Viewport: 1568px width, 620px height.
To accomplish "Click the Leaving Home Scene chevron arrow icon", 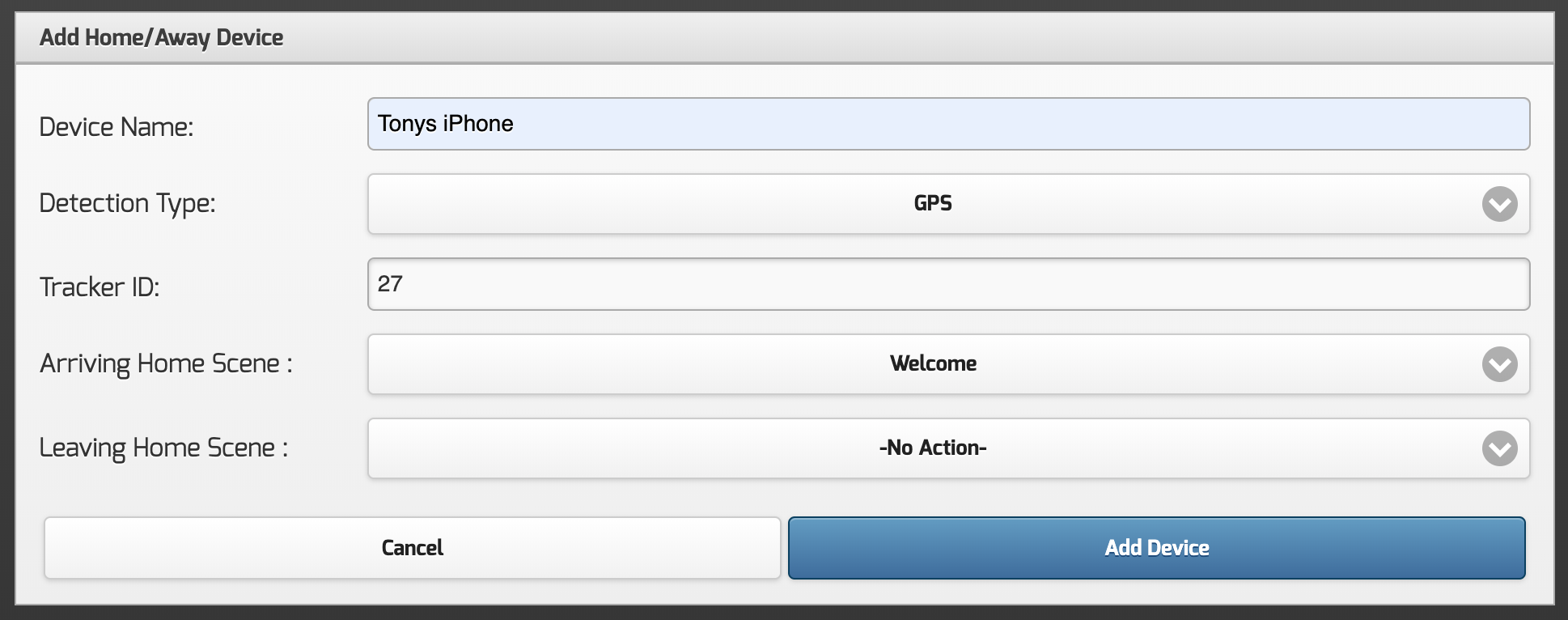I will pyautogui.click(x=1499, y=448).
